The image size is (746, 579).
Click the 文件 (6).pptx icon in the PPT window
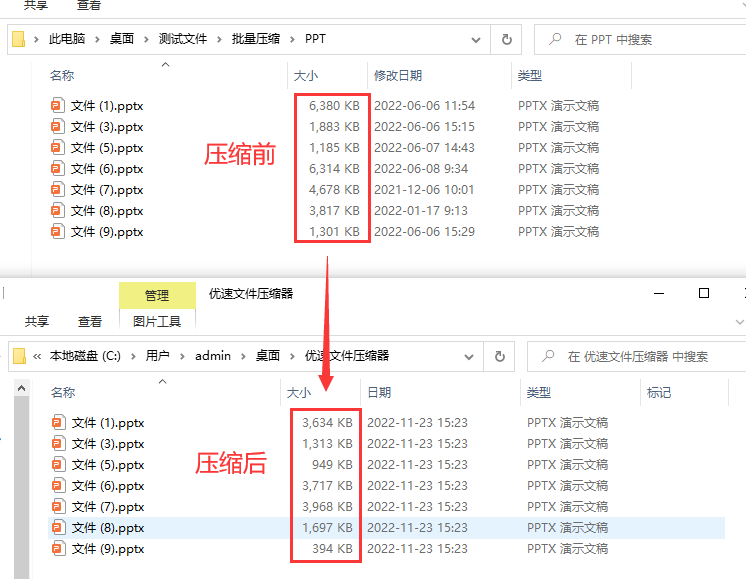58,168
